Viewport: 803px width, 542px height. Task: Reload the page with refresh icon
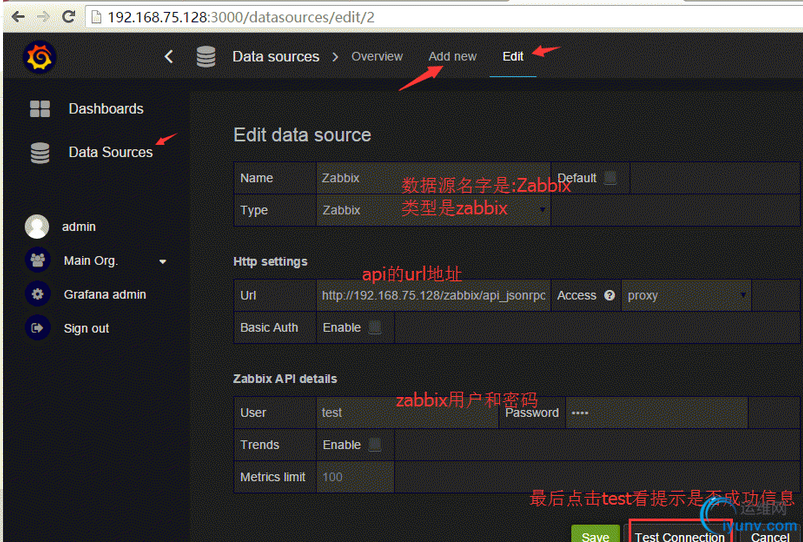click(x=69, y=16)
